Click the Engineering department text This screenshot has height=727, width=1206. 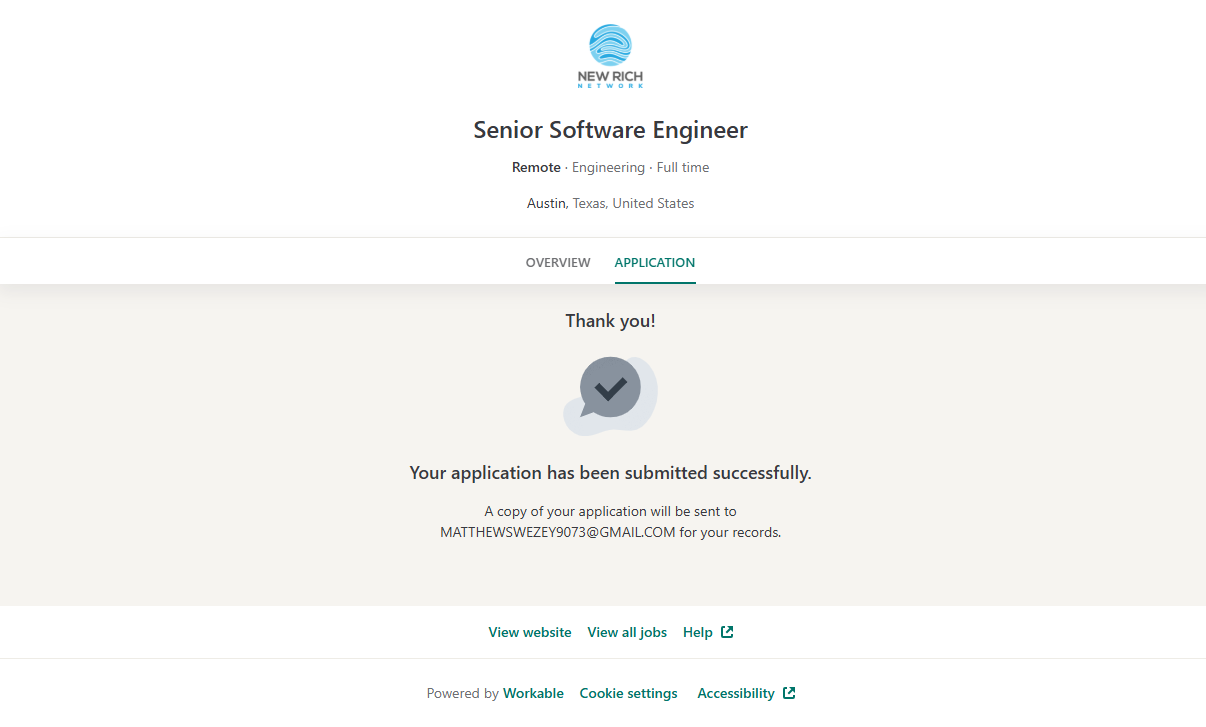point(608,167)
